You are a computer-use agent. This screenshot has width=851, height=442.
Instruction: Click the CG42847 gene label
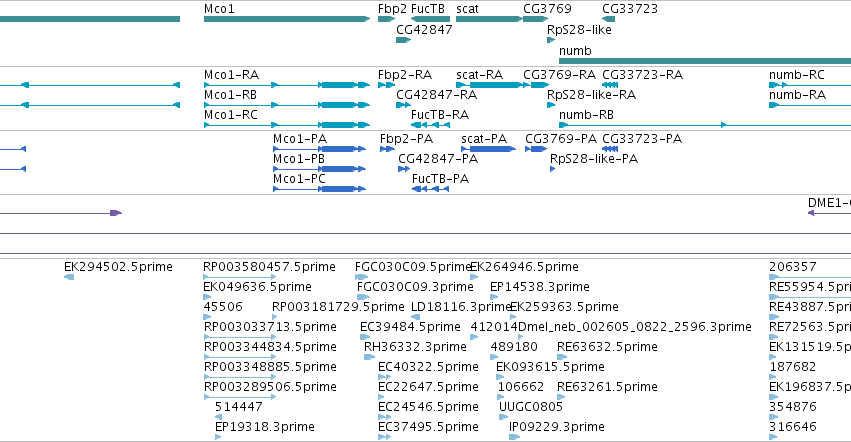[x=424, y=30]
